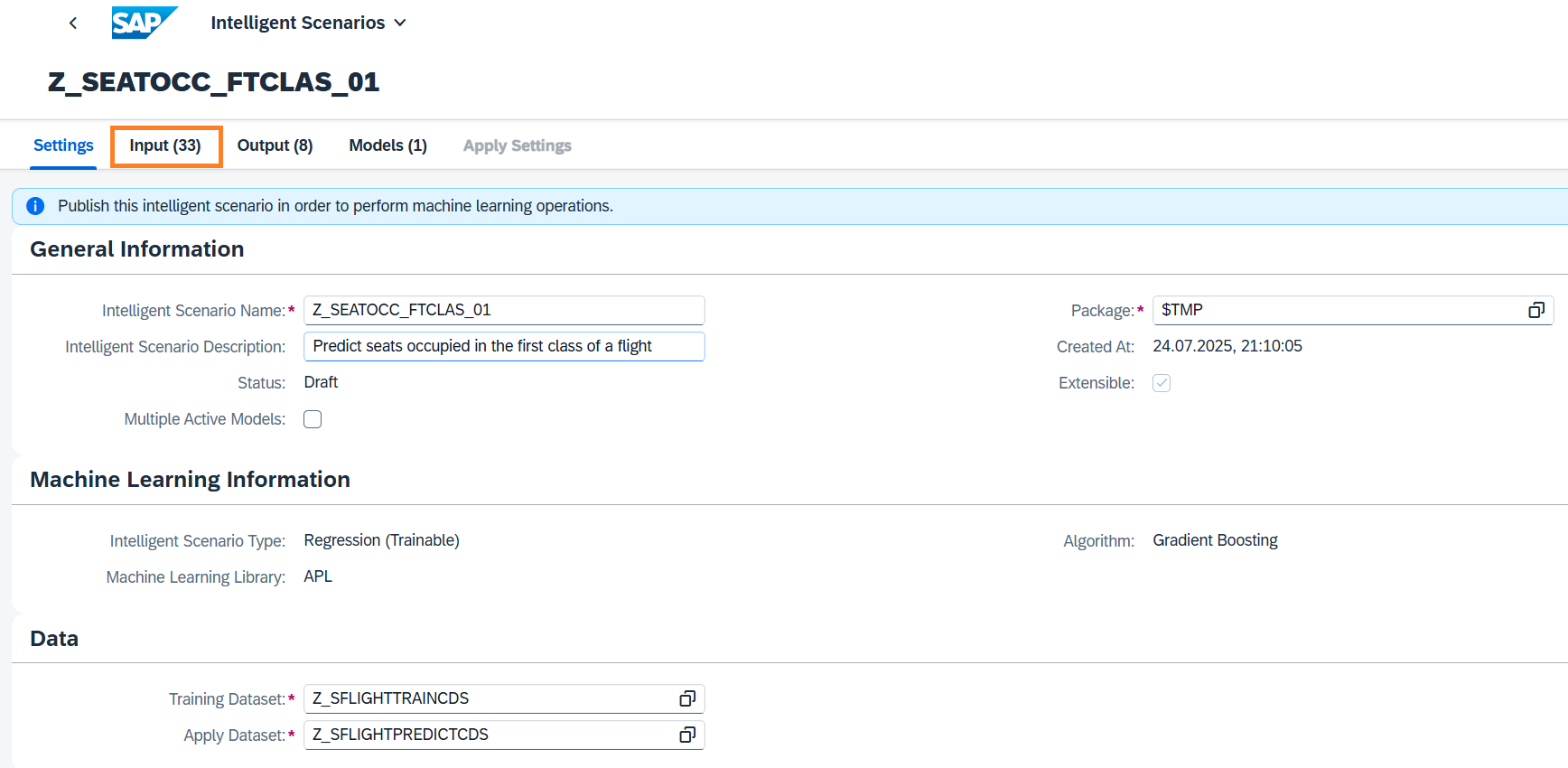
Task: Click the back navigation arrow
Action: (73, 23)
